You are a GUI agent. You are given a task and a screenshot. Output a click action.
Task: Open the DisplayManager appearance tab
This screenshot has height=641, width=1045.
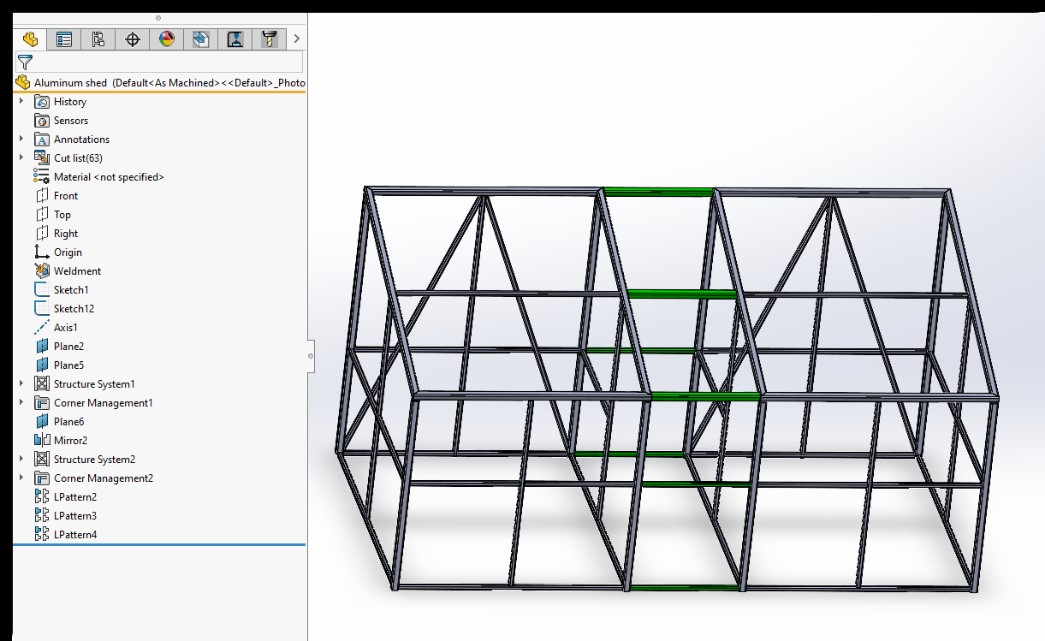[167, 39]
